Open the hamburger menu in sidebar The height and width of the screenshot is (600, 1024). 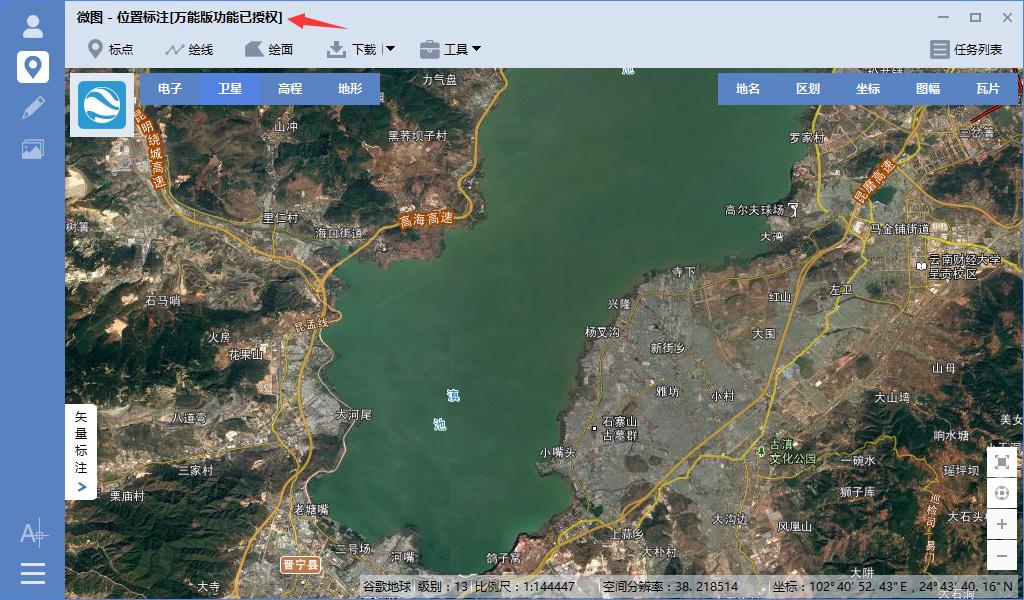33,573
